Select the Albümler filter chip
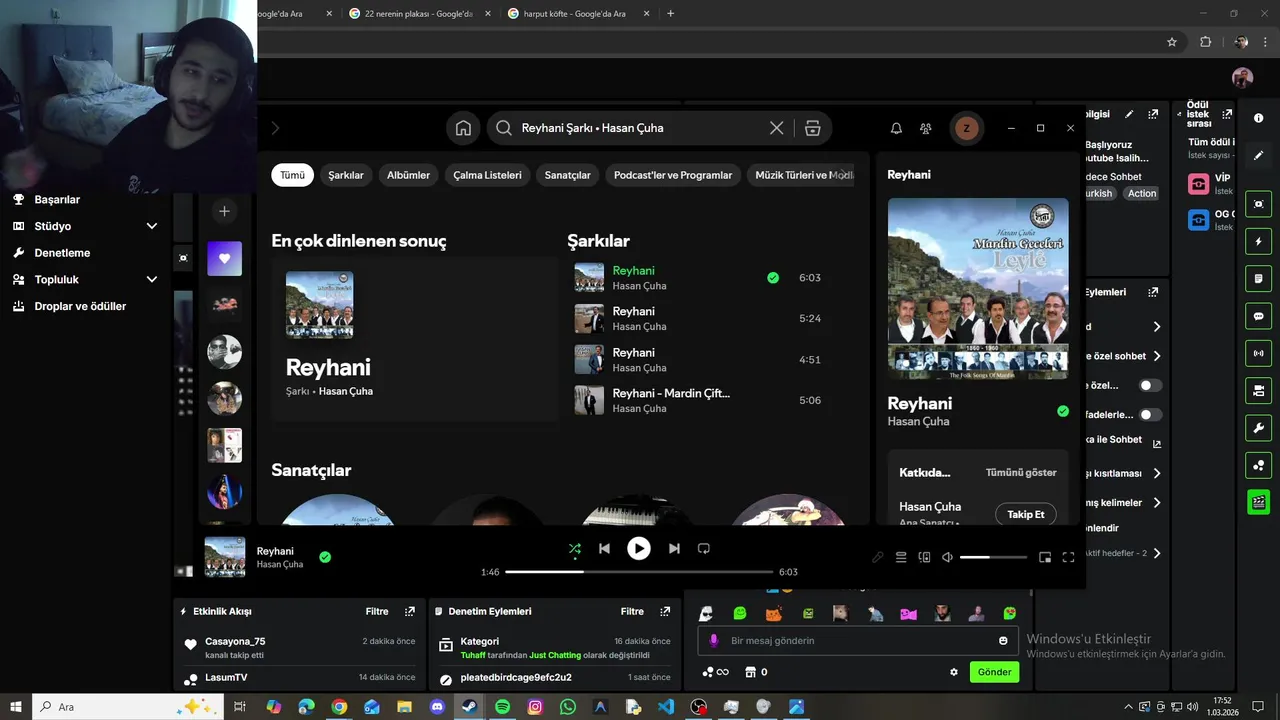Screen dimensions: 1280x720 [408, 175]
